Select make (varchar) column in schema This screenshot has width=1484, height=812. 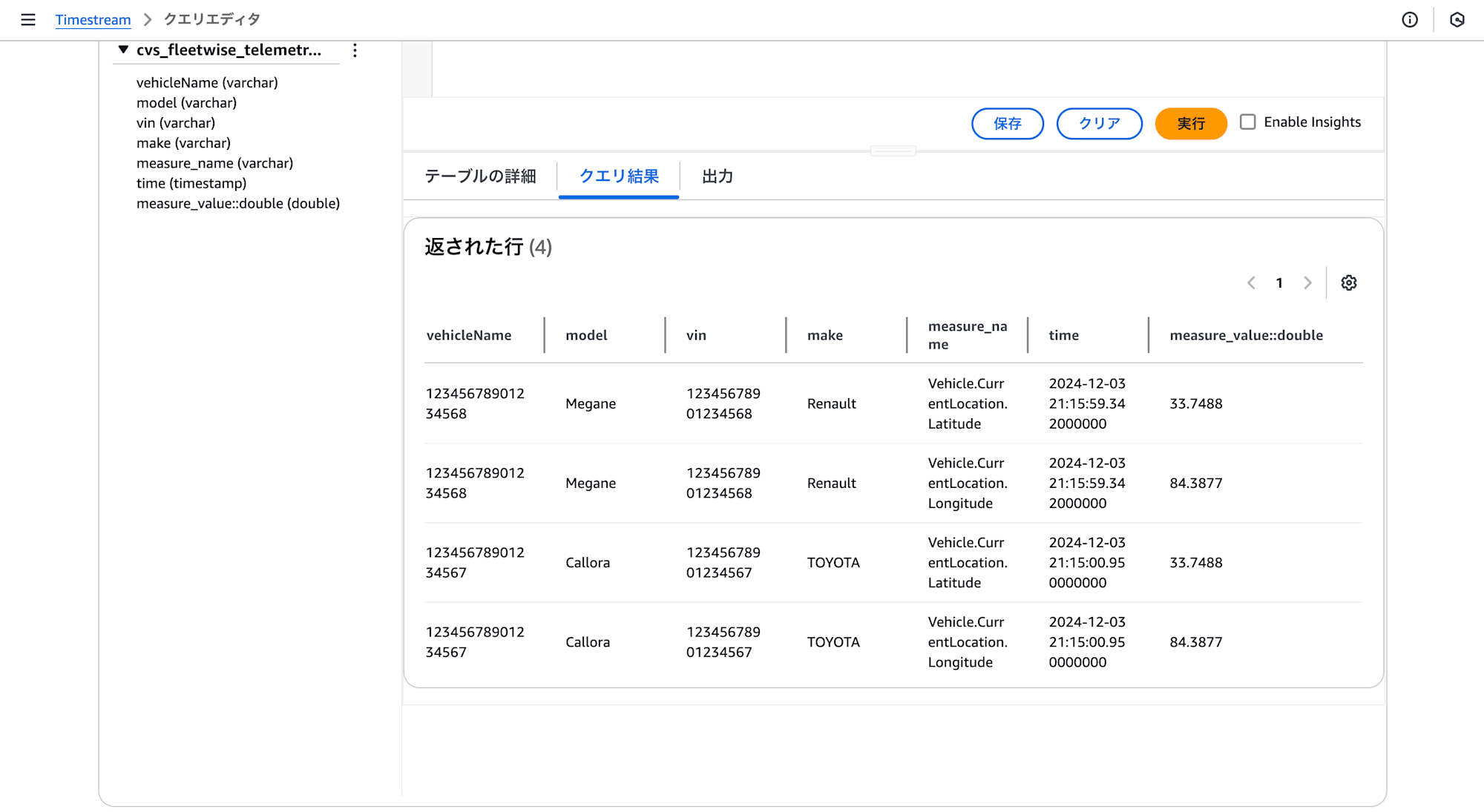pyautogui.click(x=183, y=143)
